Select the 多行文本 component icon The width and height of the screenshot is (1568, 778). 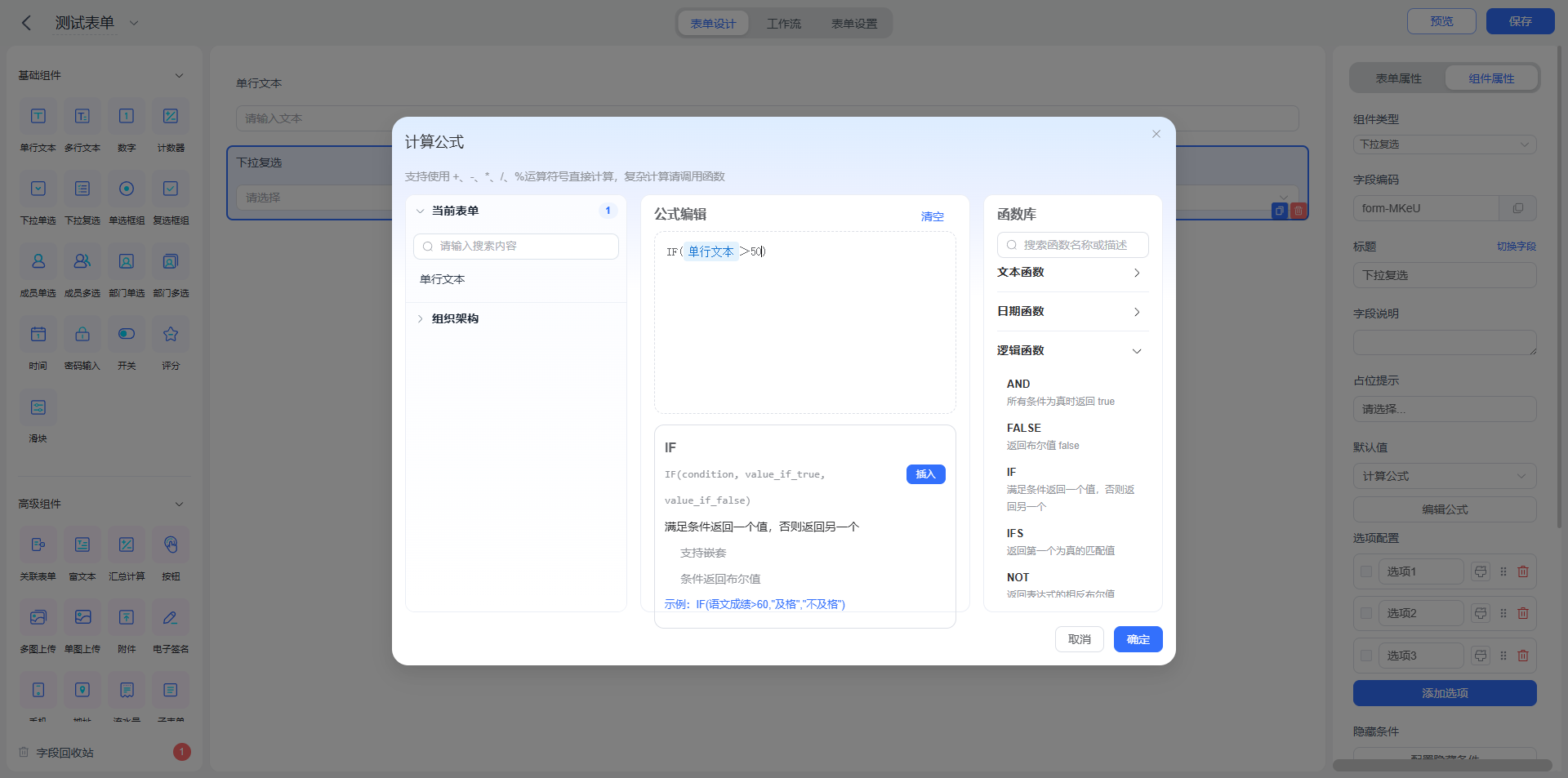(82, 117)
